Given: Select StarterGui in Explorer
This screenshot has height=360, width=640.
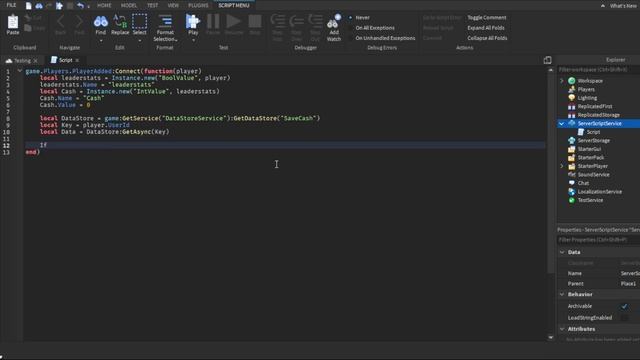Looking at the screenshot, I should click(x=589, y=149).
